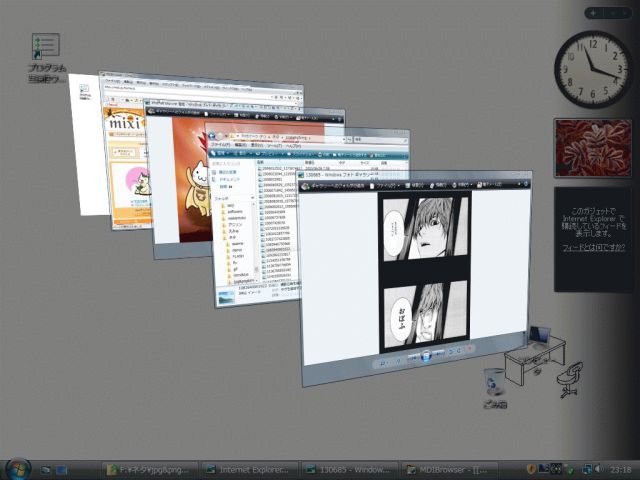Image resolution: width=640 pixels, height=480 pixels.
Task: Click 修整 in the front Photo Gallery toolbar
Action: point(413,185)
